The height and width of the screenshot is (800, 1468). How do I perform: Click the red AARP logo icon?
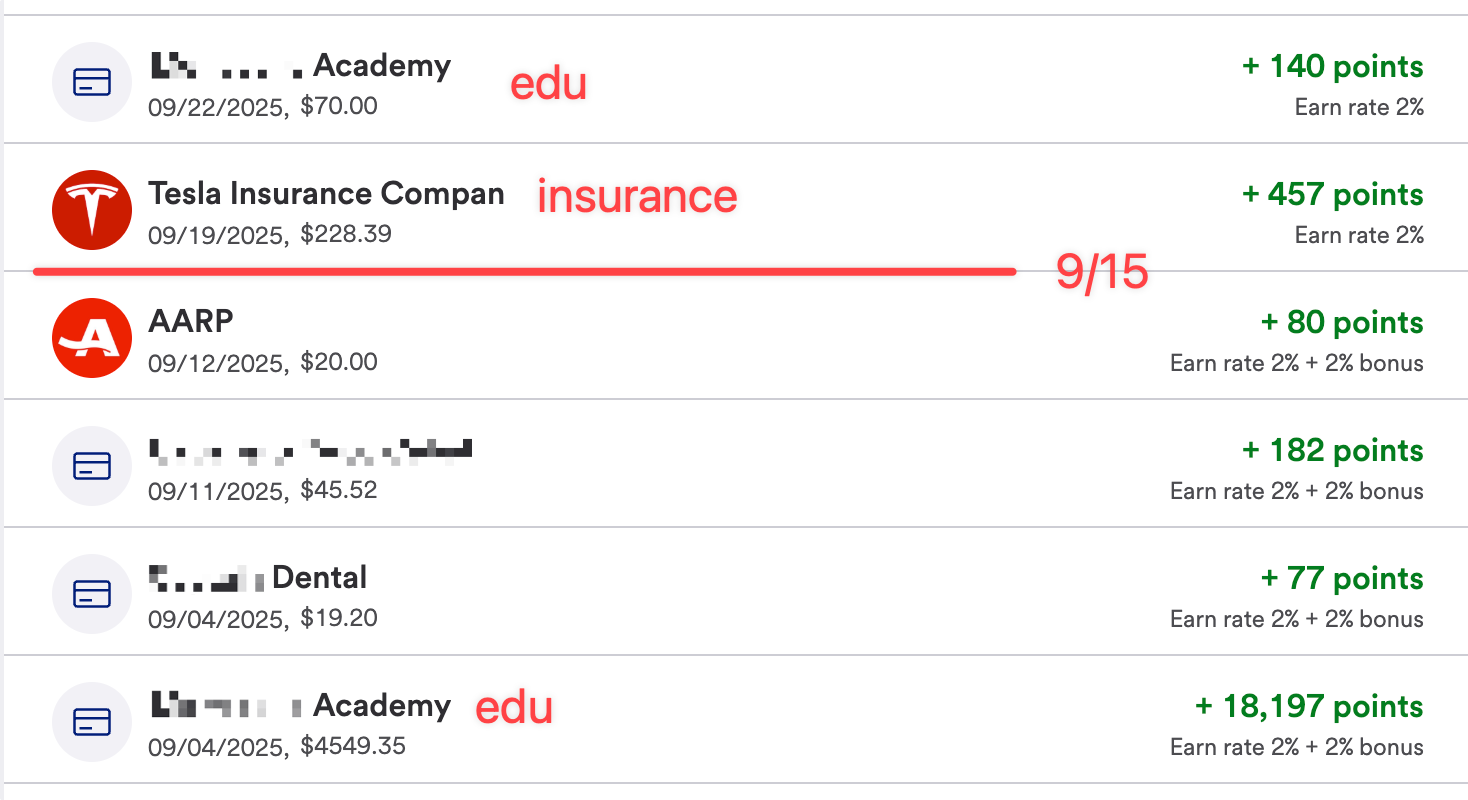91,338
